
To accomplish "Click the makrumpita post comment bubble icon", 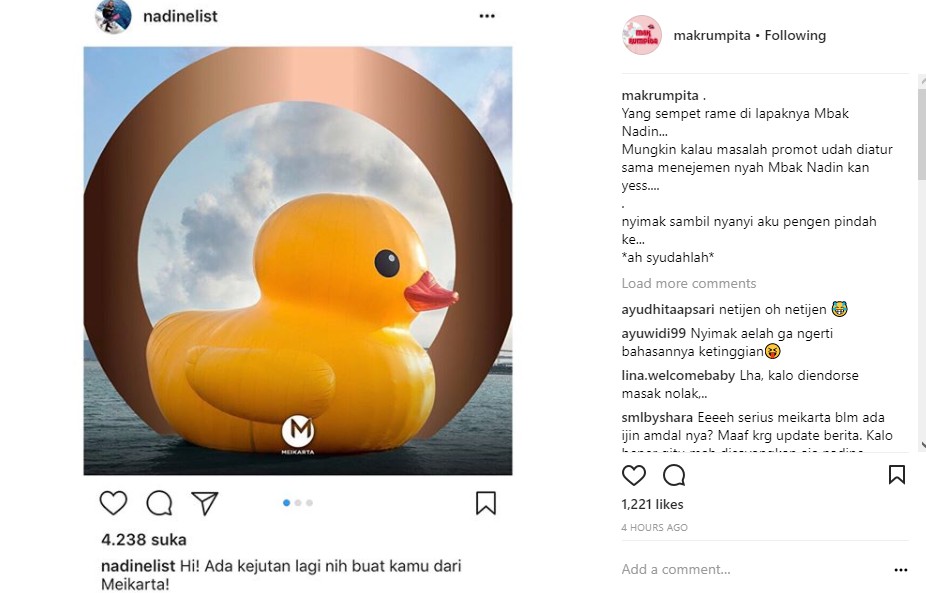I will (x=674, y=475).
